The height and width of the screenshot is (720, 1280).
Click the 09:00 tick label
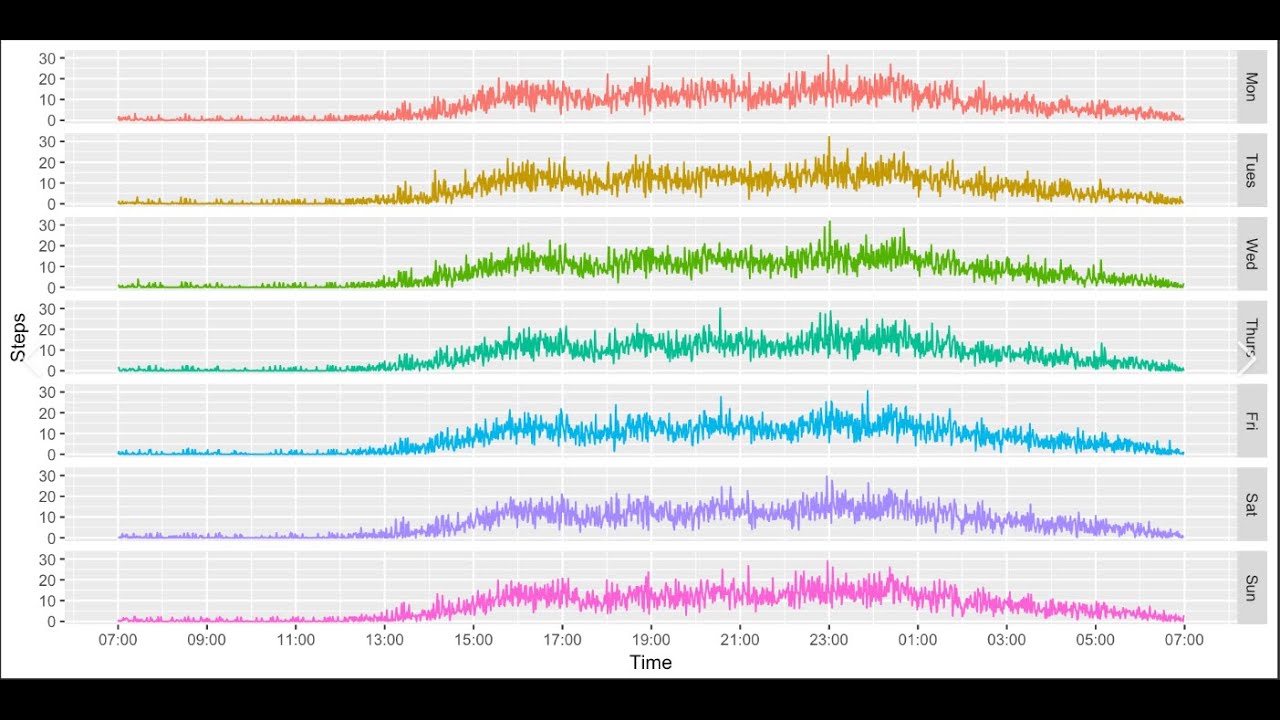pos(207,640)
